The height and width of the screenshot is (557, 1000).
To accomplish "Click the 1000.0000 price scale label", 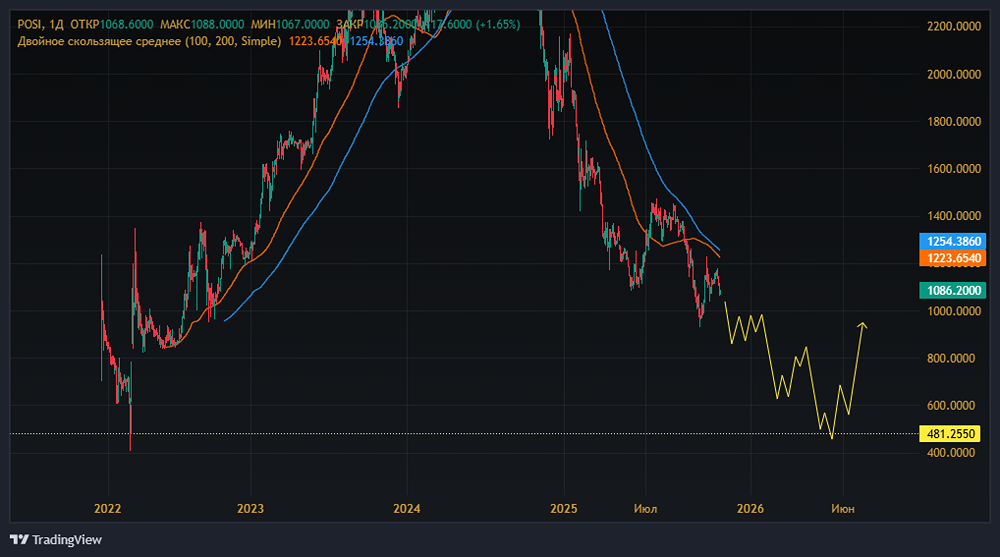I will pos(953,311).
